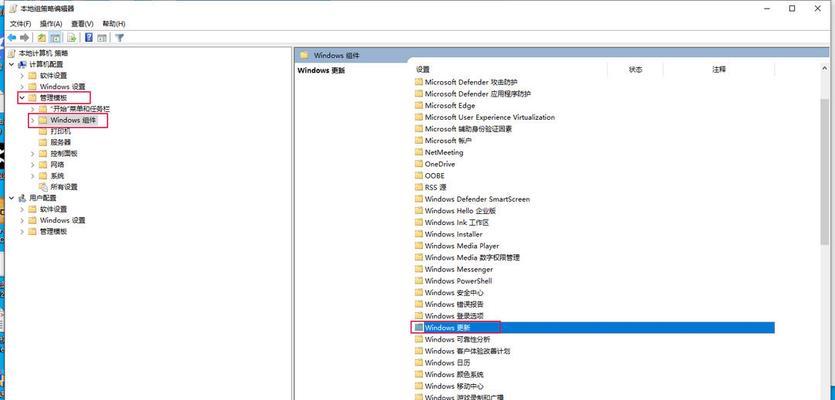The image size is (835, 400).
Task: Expand 软件设置 under 用户配置
Action: pos(22,209)
